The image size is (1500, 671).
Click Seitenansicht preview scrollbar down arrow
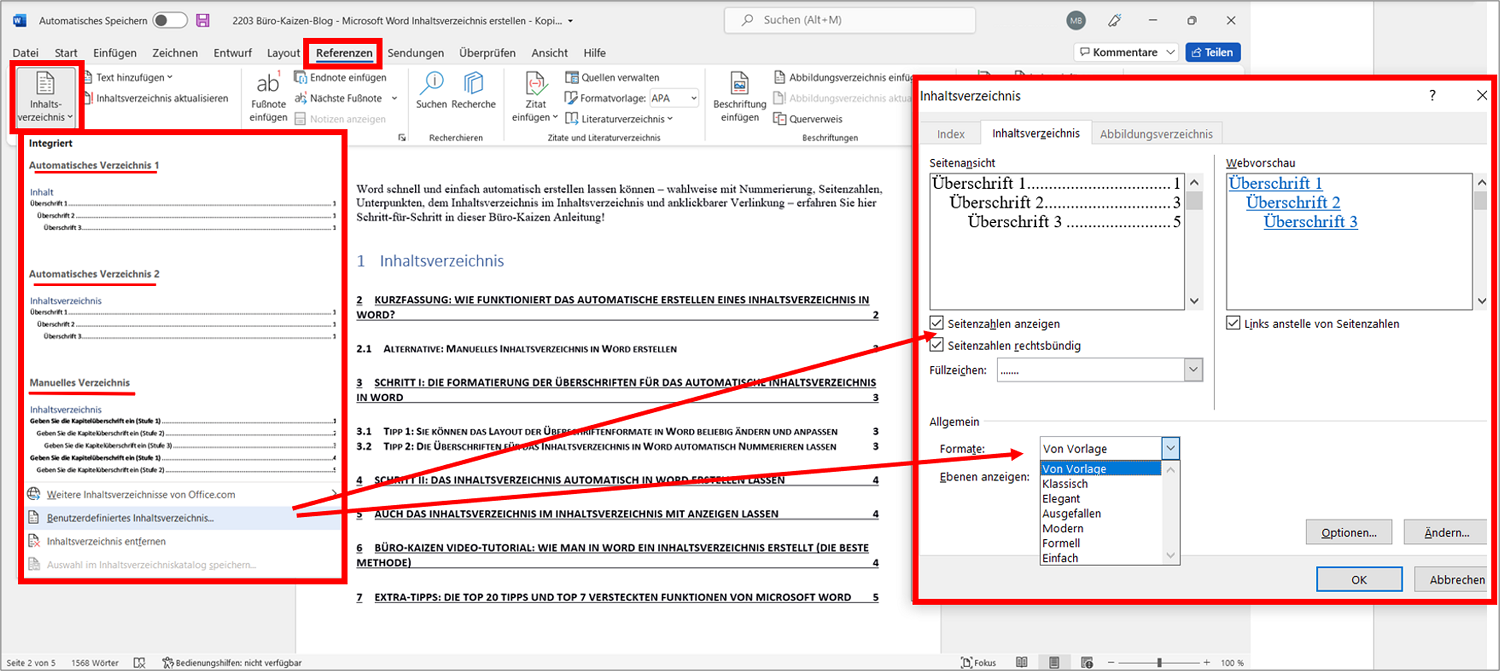pyautogui.click(x=1194, y=301)
